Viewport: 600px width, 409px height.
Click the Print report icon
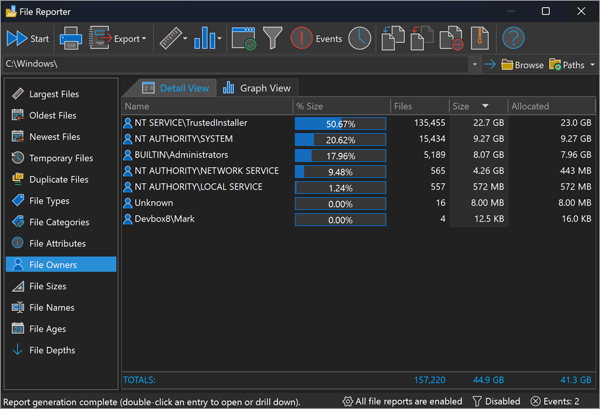click(71, 38)
